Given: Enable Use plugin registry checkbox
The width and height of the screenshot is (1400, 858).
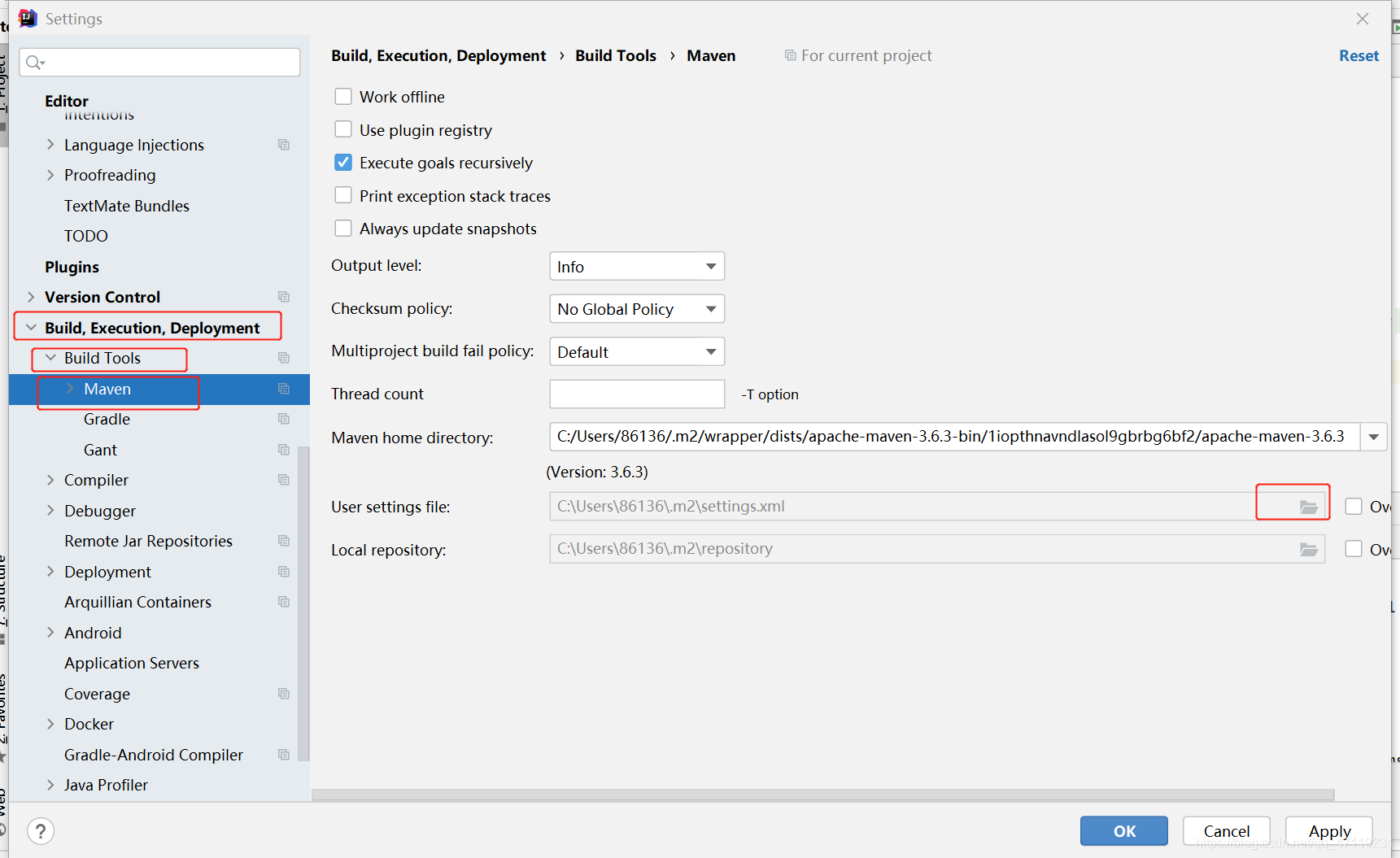Looking at the screenshot, I should 343,130.
